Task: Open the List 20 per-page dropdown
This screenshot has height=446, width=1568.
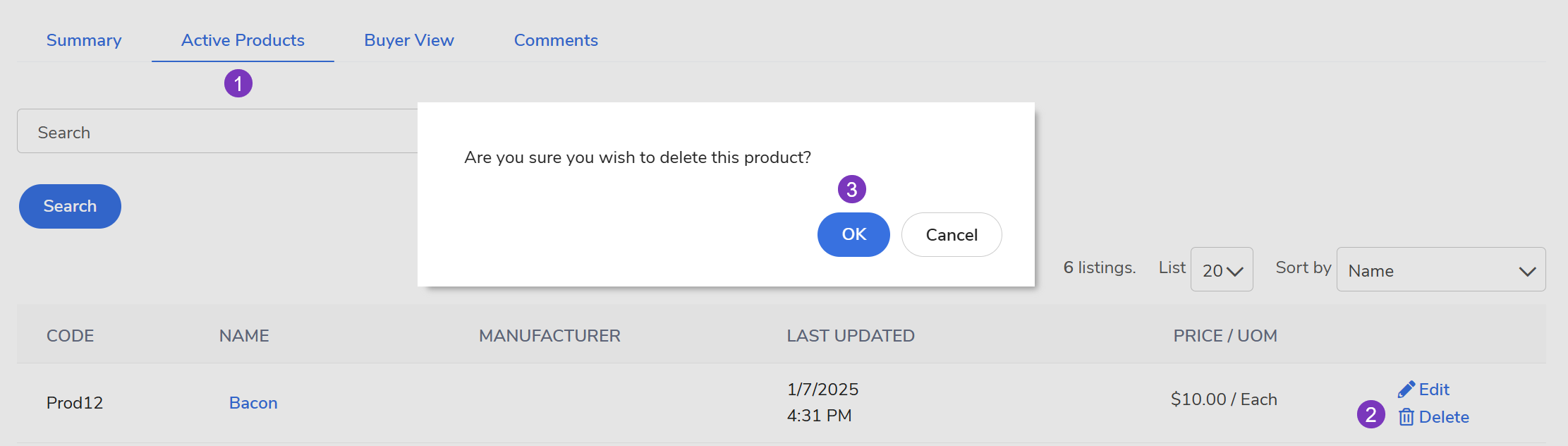Action: pyautogui.click(x=1222, y=270)
